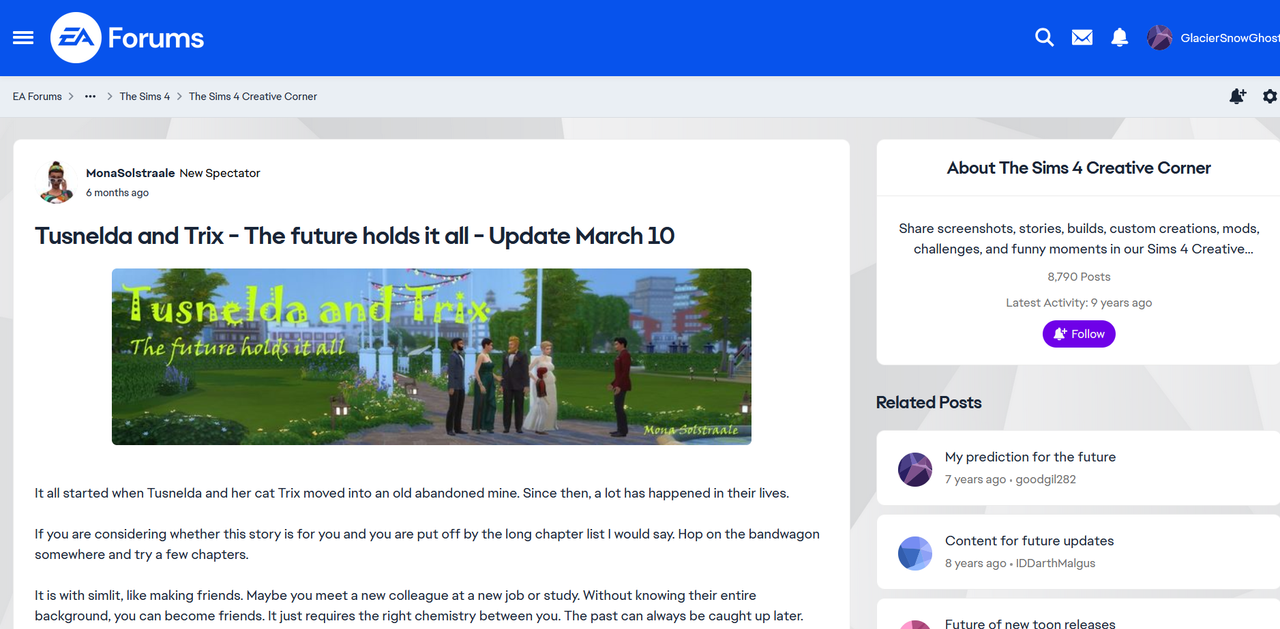This screenshot has height=629, width=1280.
Task: Open the GlacierSnowGhost profile avatar
Action: coord(1160,38)
